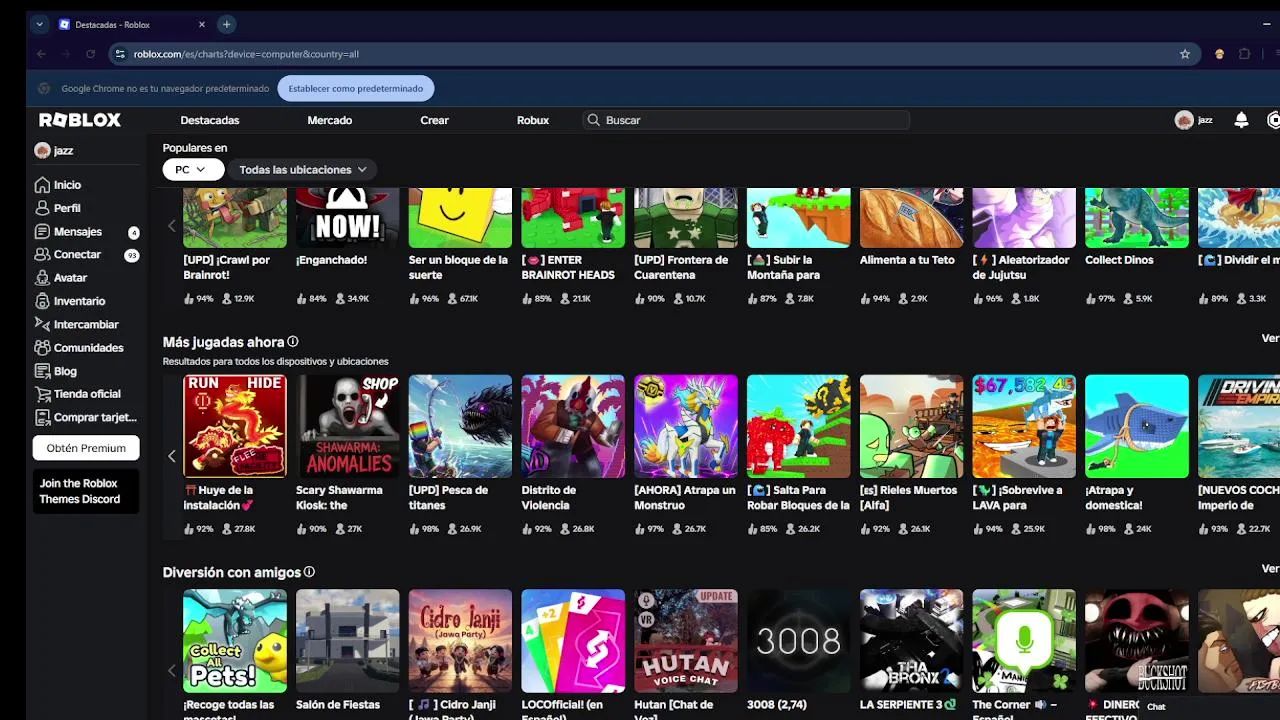Open Tienda oficial in the sidebar
The height and width of the screenshot is (720, 1280).
point(77,394)
